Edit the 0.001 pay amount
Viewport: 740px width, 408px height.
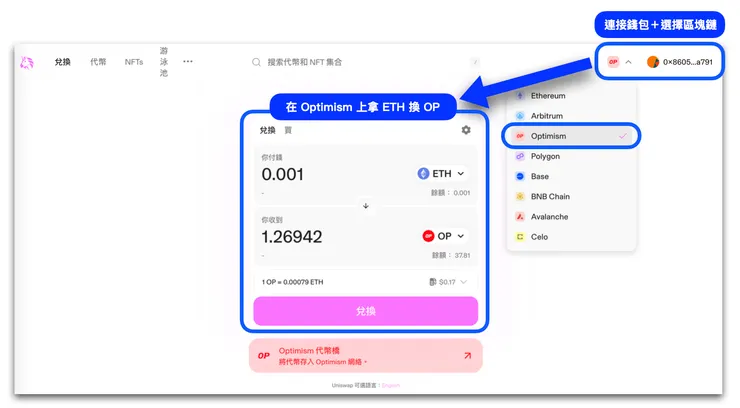pos(283,175)
